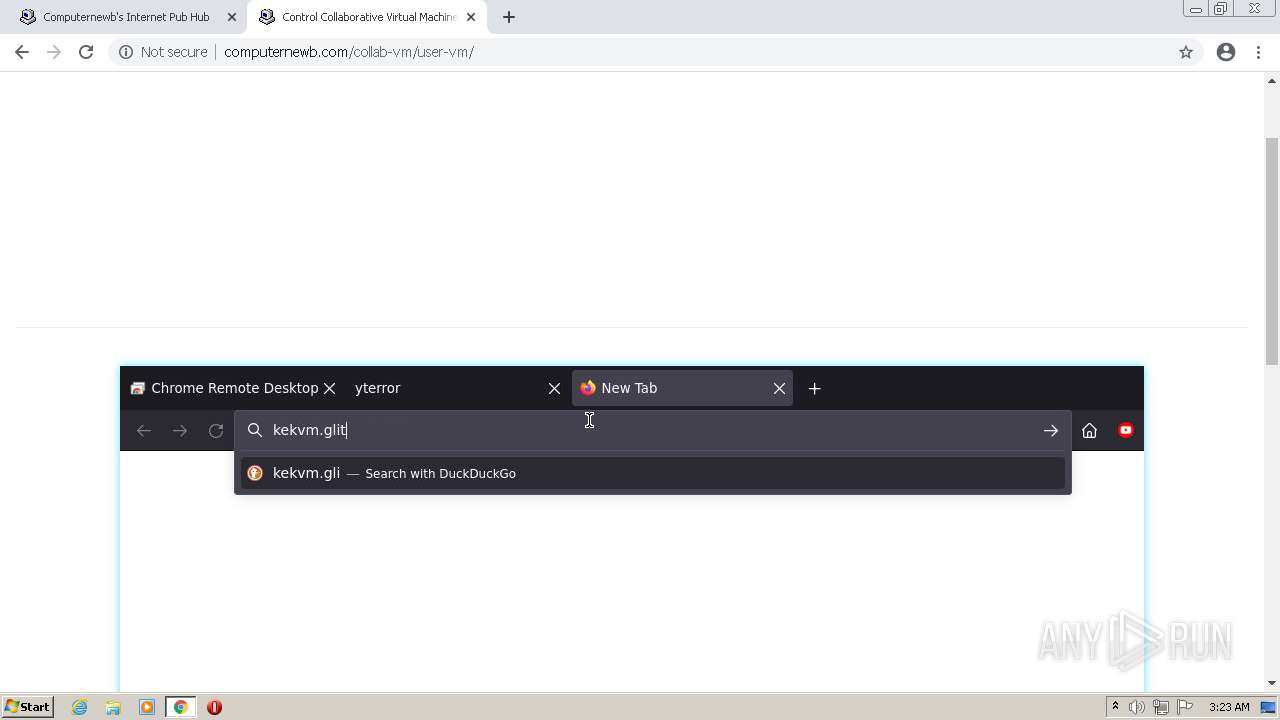The image size is (1280, 720).
Task: Open Windows Start menu
Action: (x=27, y=707)
